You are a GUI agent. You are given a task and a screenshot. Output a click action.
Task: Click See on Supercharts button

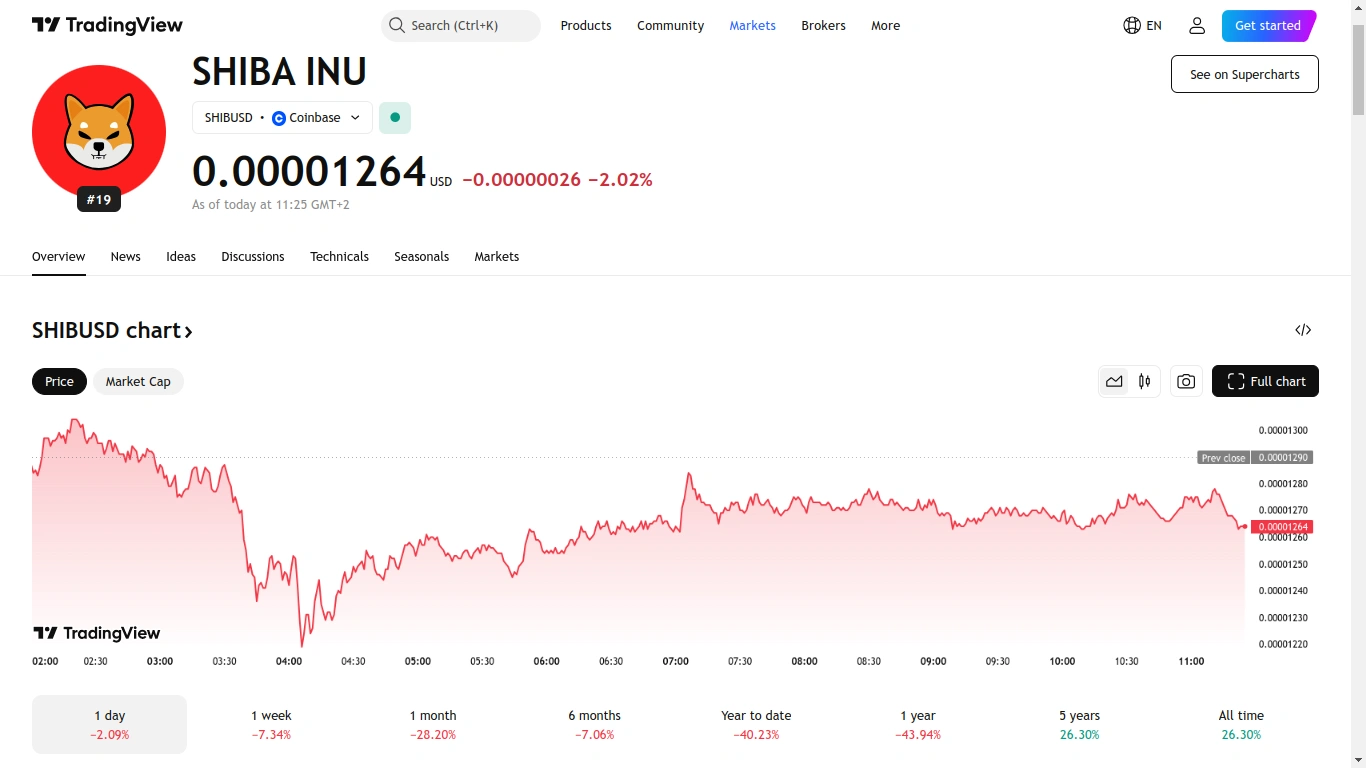point(1244,74)
